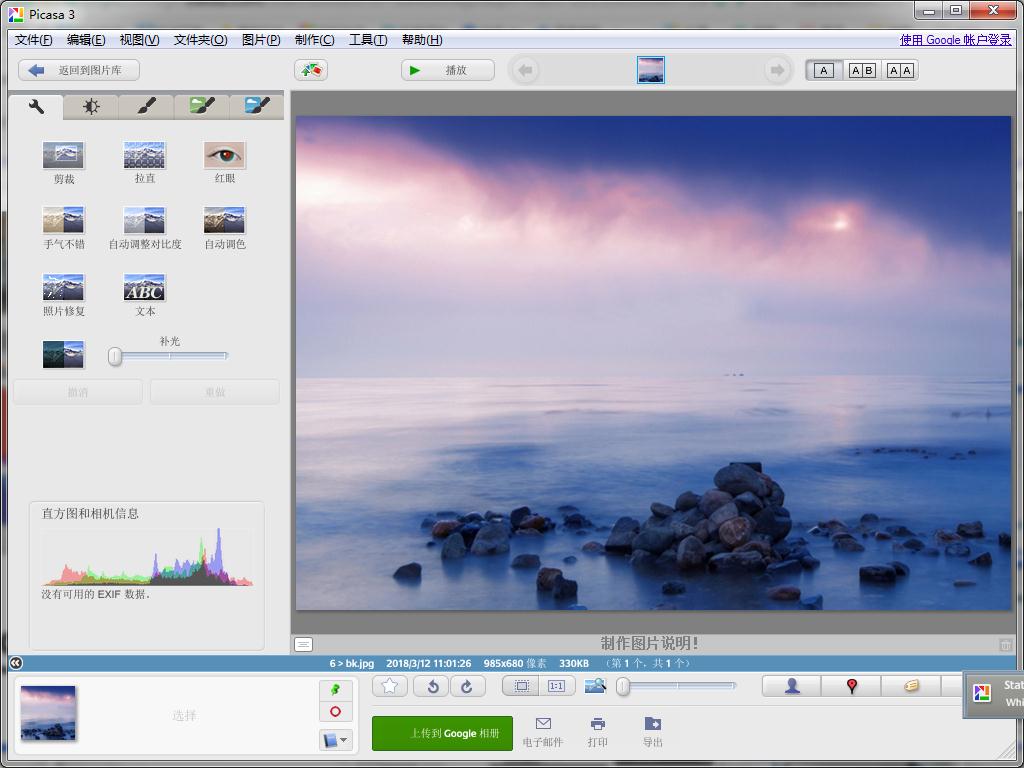Click the 上传到 Google 相册 button

(442, 733)
